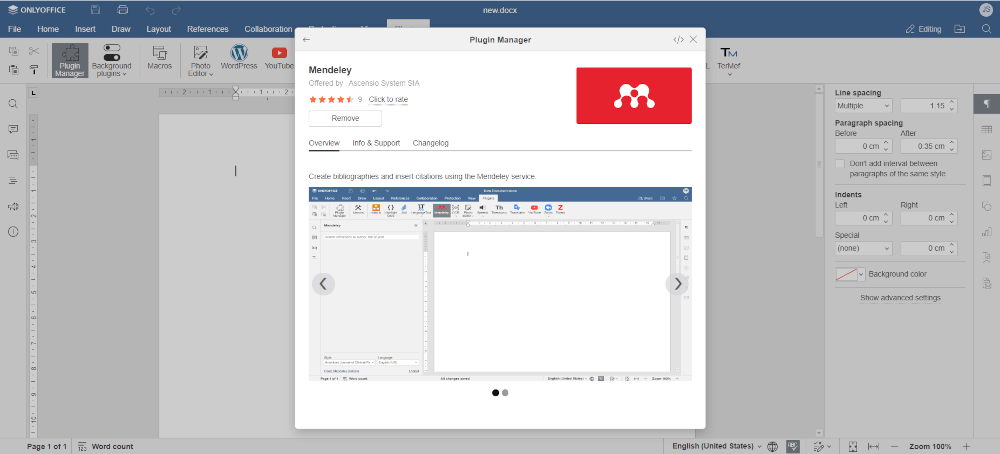Launch the WordPress plugin
The image size is (1000, 454).
pyautogui.click(x=239, y=57)
